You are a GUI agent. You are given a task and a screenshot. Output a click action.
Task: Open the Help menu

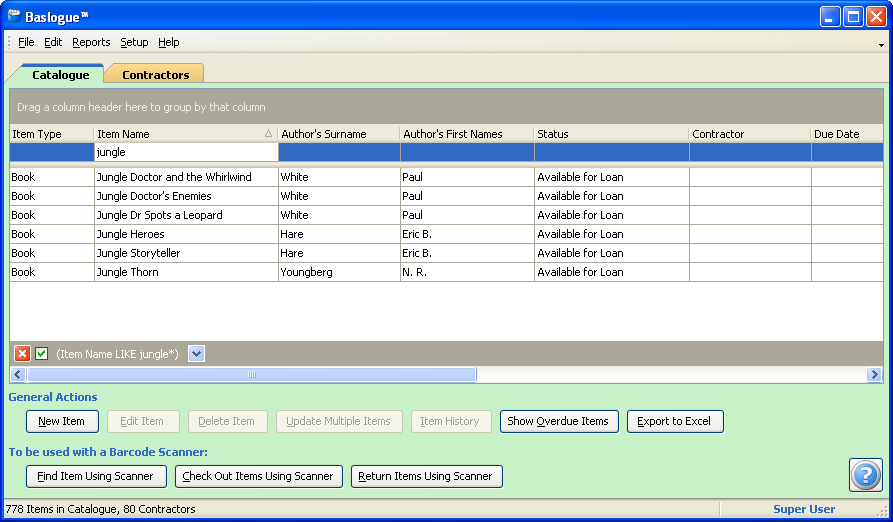click(x=169, y=42)
